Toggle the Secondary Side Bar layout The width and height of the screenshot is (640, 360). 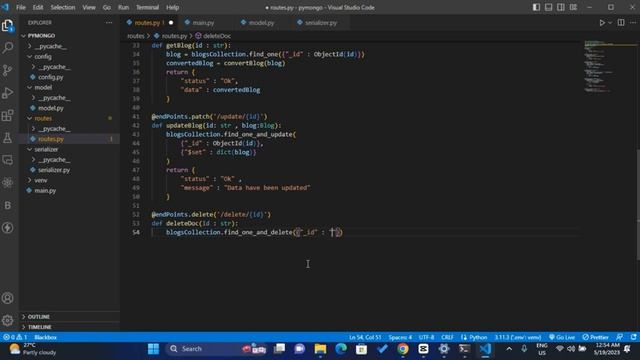click(x=561, y=7)
